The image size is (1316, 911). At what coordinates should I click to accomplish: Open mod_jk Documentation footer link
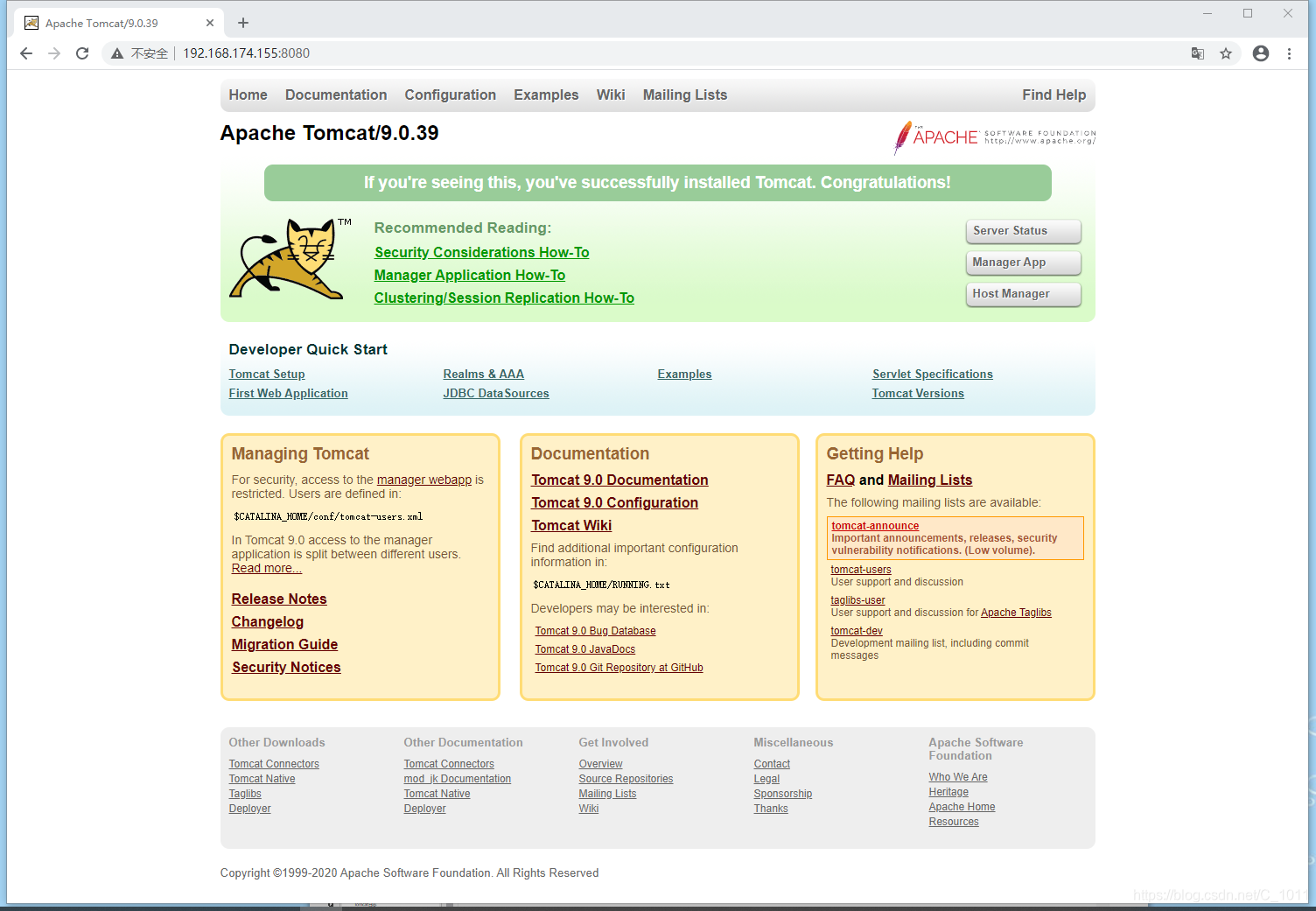(458, 779)
